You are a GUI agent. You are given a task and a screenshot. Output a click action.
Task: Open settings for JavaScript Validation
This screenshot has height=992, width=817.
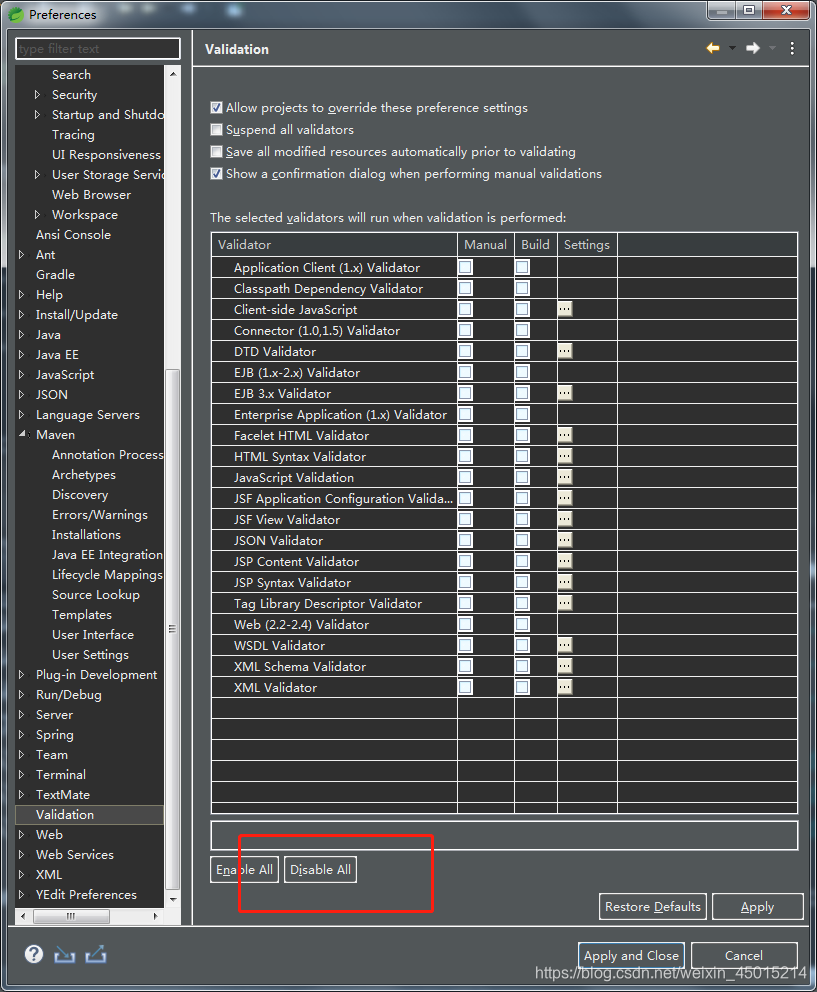[x=565, y=477]
